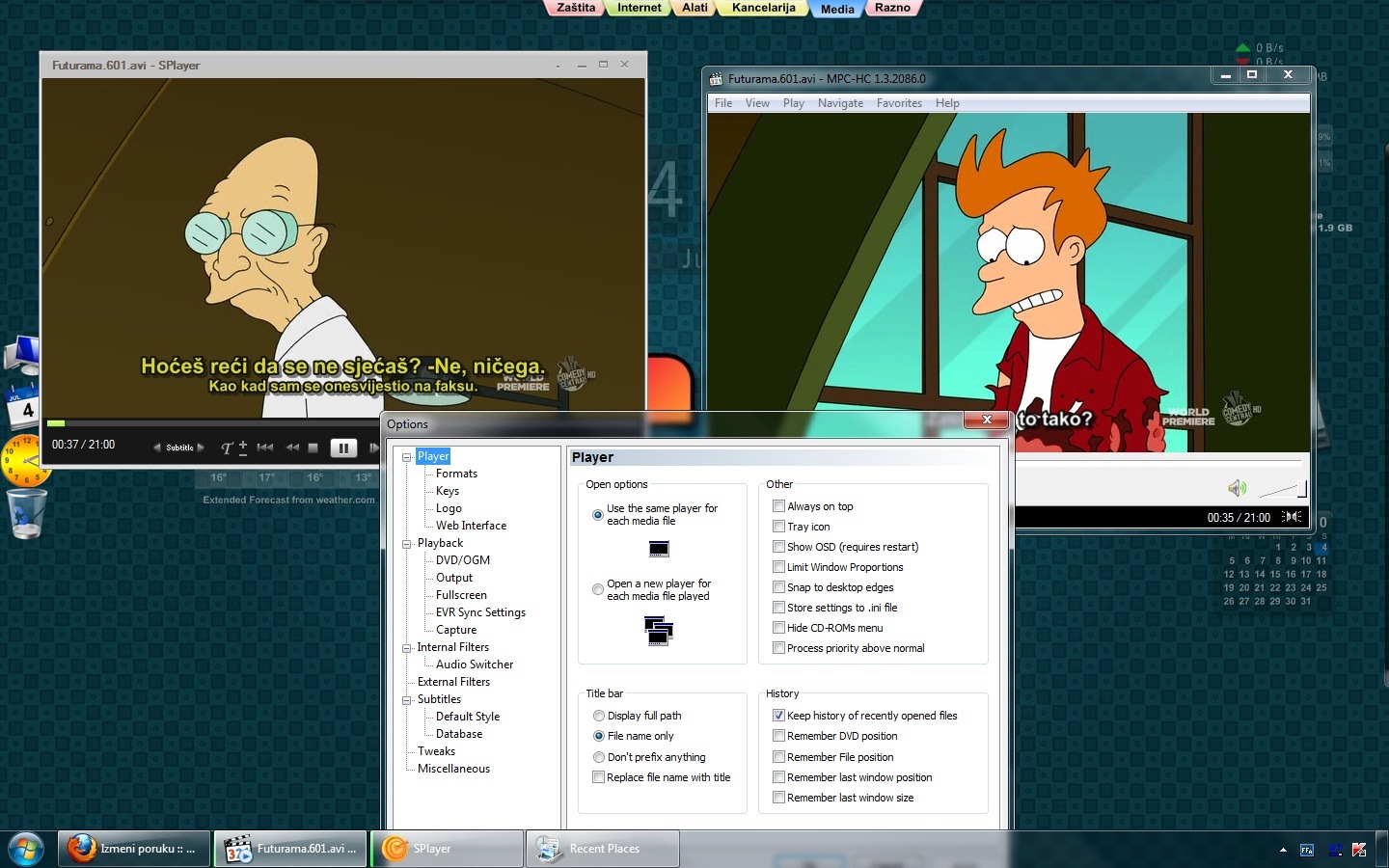Click the subtitle size plus/minus icon in SPlayer

243,447
